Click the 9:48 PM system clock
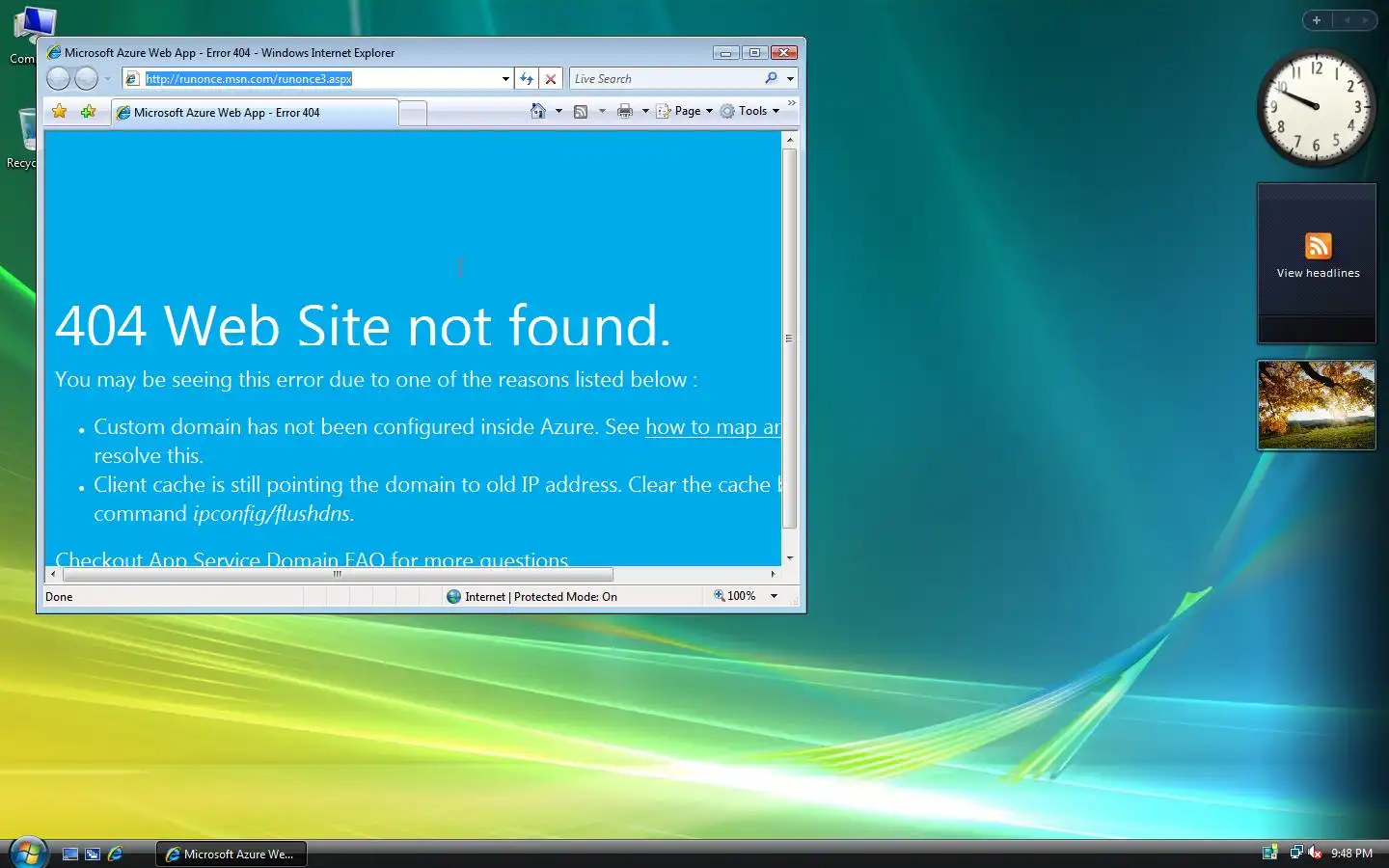The width and height of the screenshot is (1389, 868). (1351, 854)
